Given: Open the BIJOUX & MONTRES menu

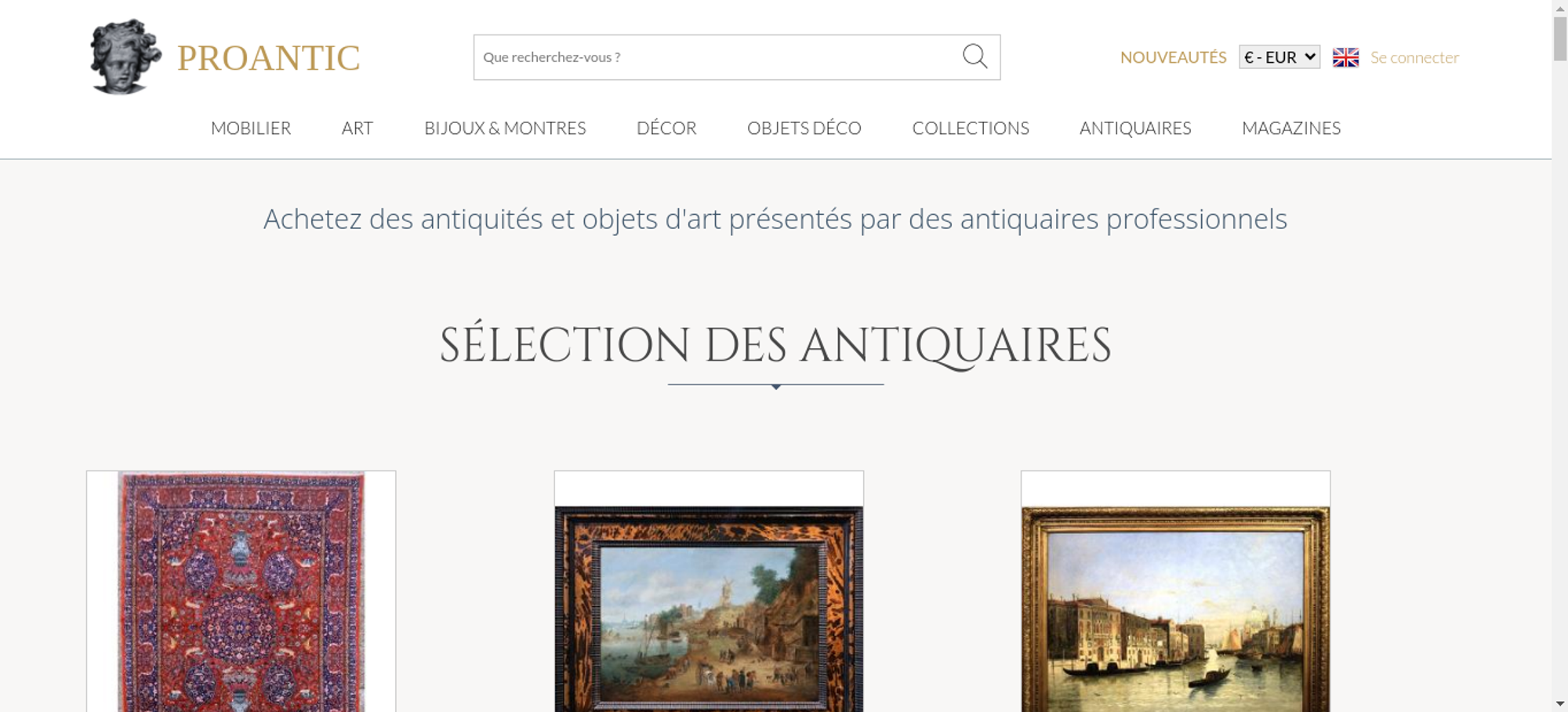Looking at the screenshot, I should 505,128.
